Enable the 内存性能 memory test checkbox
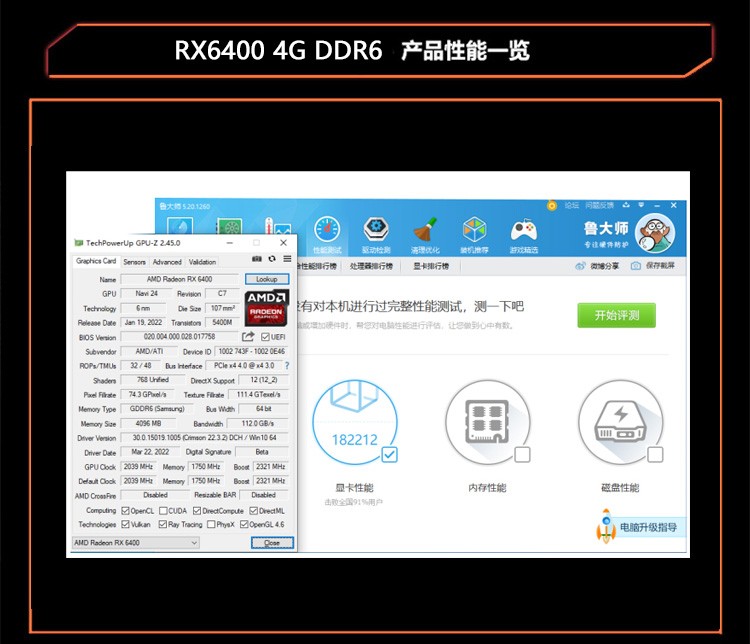Image resolution: width=750 pixels, height=644 pixels. pyautogui.click(x=522, y=455)
